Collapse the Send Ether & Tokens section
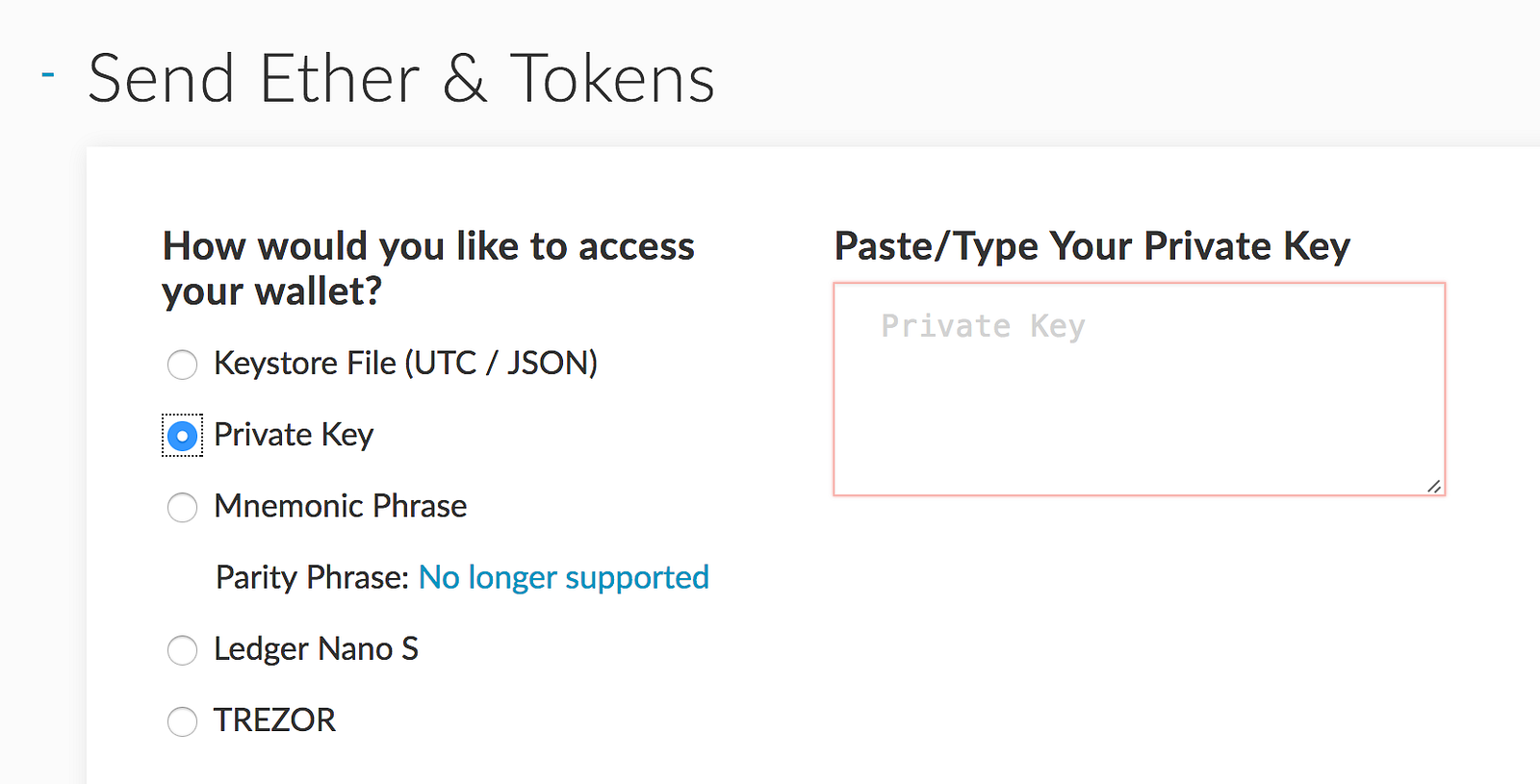The image size is (1540, 784). click(x=48, y=74)
